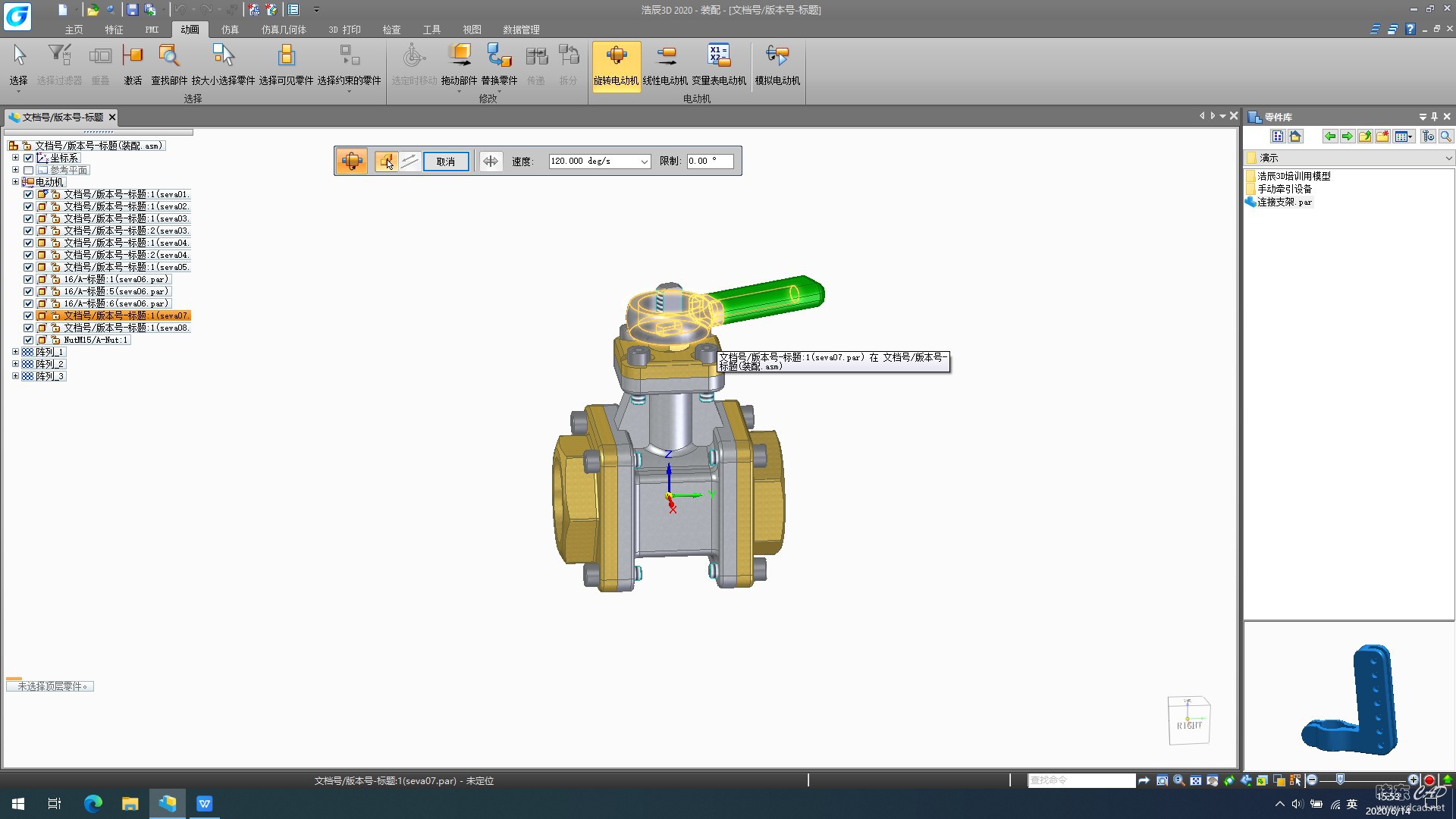Go forward in the parts library
The height and width of the screenshot is (819, 1456).
[1347, 136]
